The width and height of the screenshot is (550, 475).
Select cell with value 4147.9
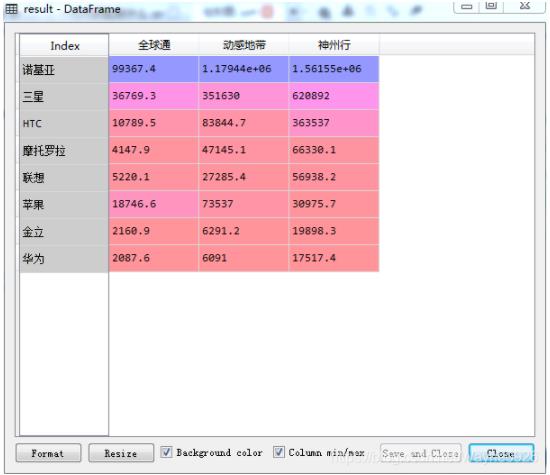point(154,150)
